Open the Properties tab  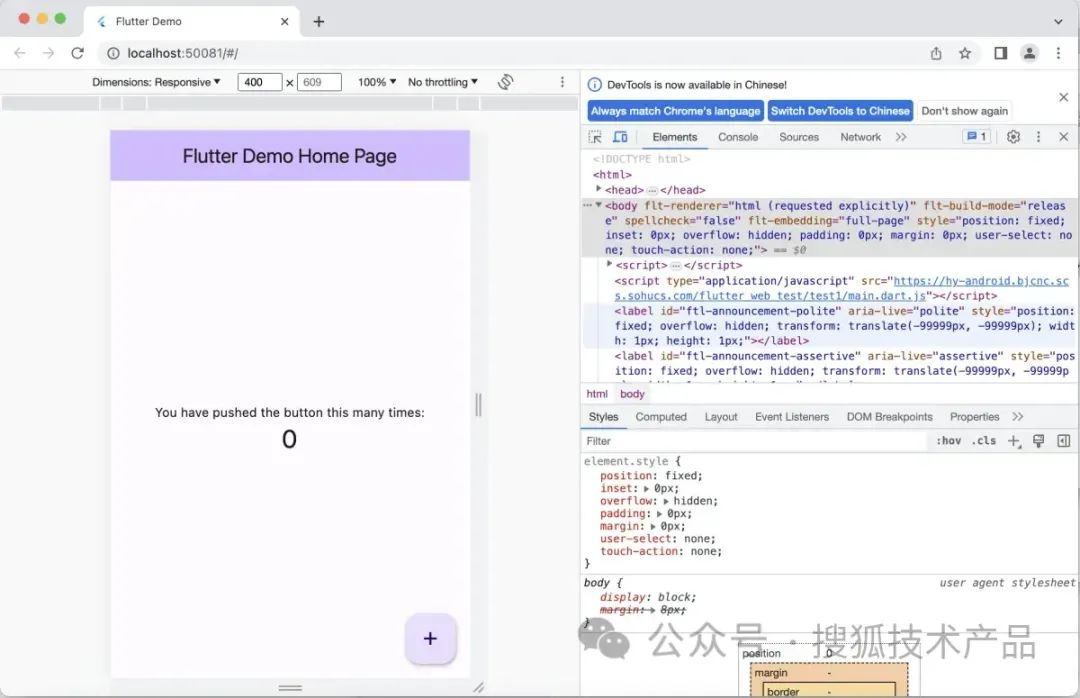974,417
